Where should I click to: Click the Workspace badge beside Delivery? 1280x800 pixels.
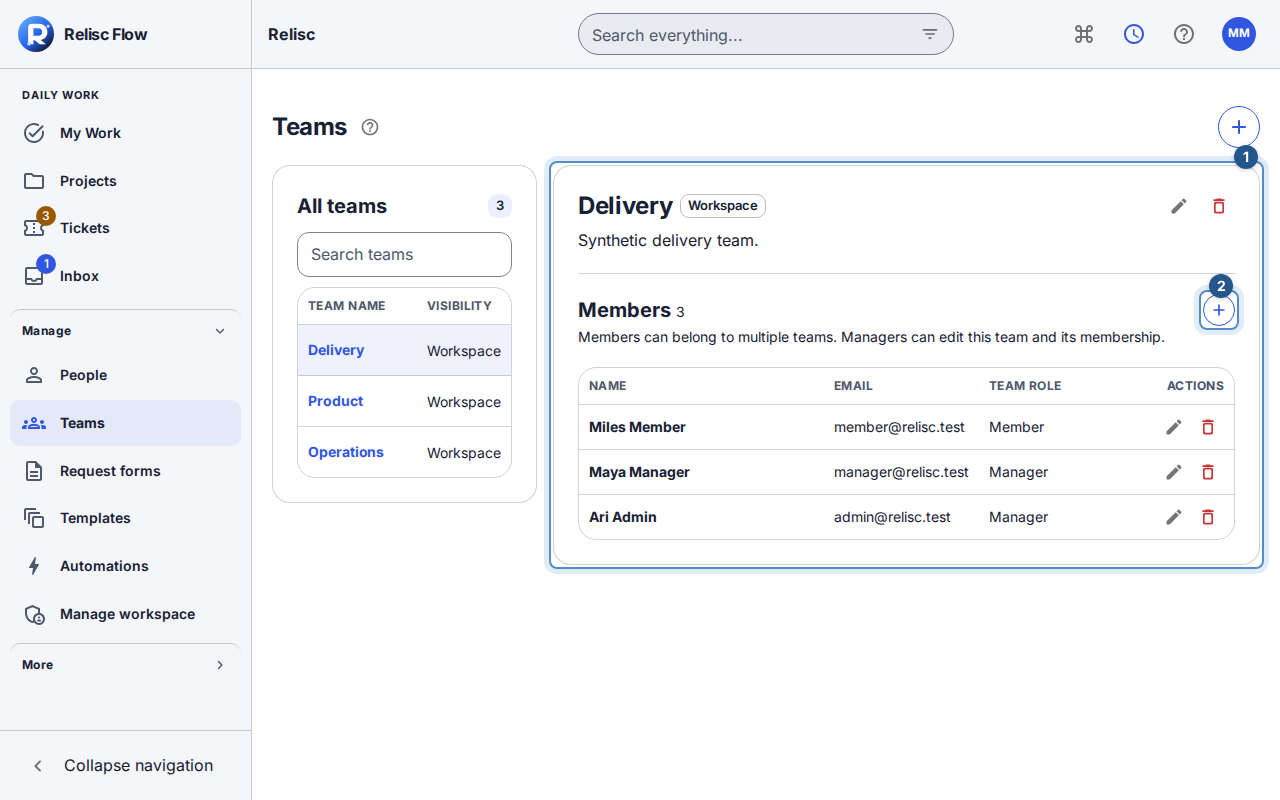[723, 206]
